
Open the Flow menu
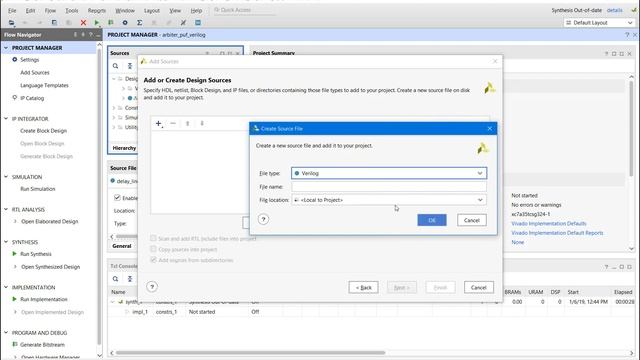50,11
